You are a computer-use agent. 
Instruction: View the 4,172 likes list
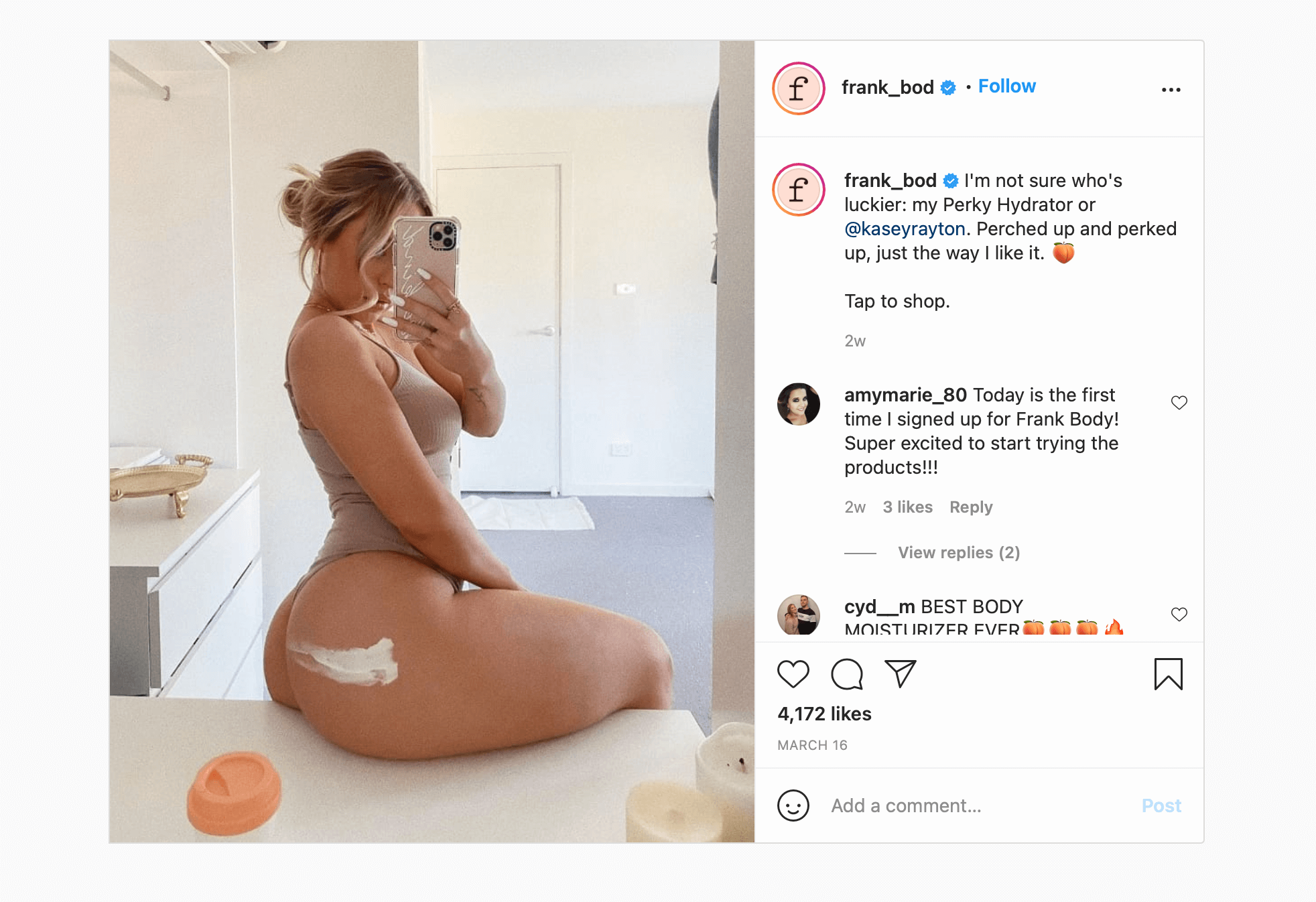[x=824, y=714]
